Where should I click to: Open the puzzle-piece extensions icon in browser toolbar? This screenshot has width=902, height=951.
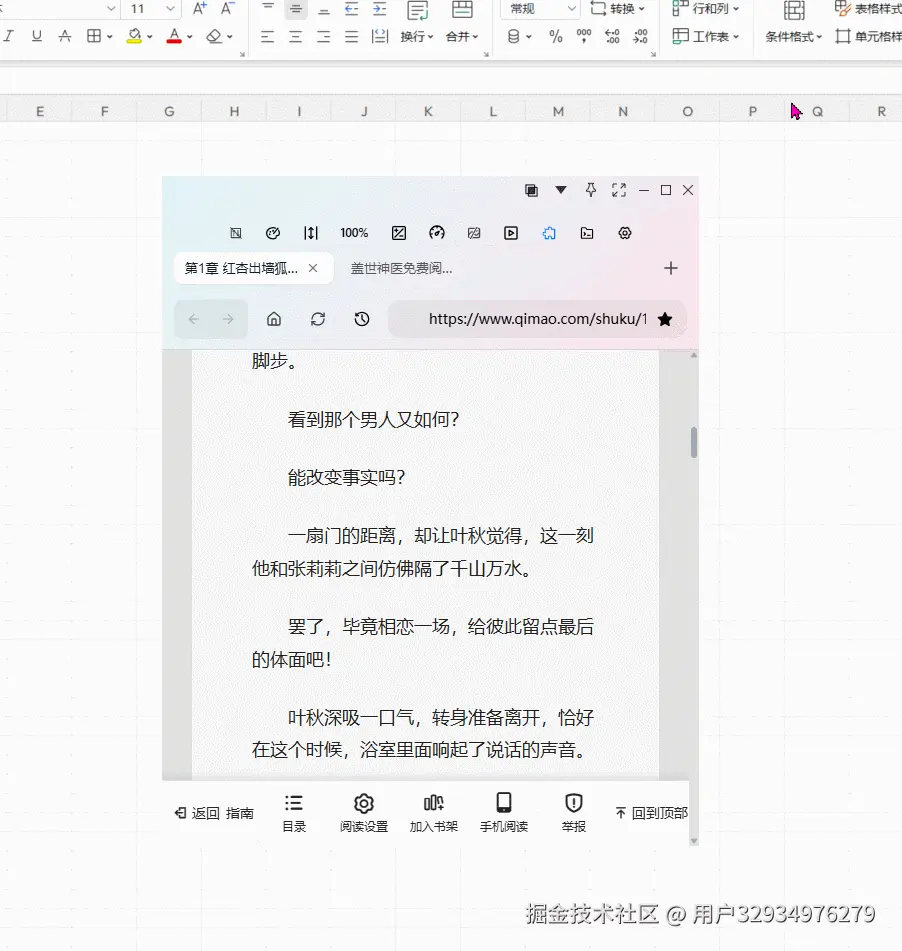pos(549,233)
